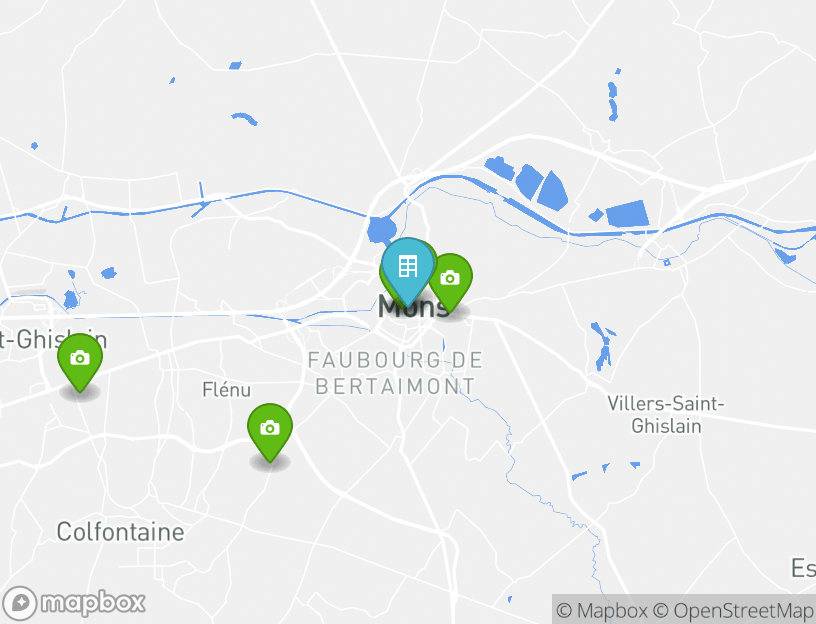Image resolution: width=816 pixels, height=624 pixels.
Task: Click the Colfontaine town label
Action: (x=120, y=532)
